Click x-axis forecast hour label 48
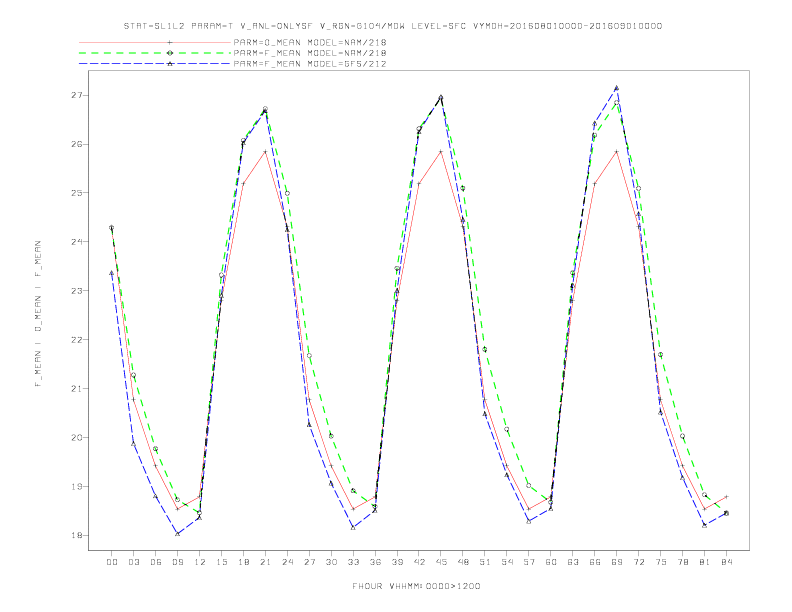The height and width of the screenshot is (612, 792). [463, 562]
